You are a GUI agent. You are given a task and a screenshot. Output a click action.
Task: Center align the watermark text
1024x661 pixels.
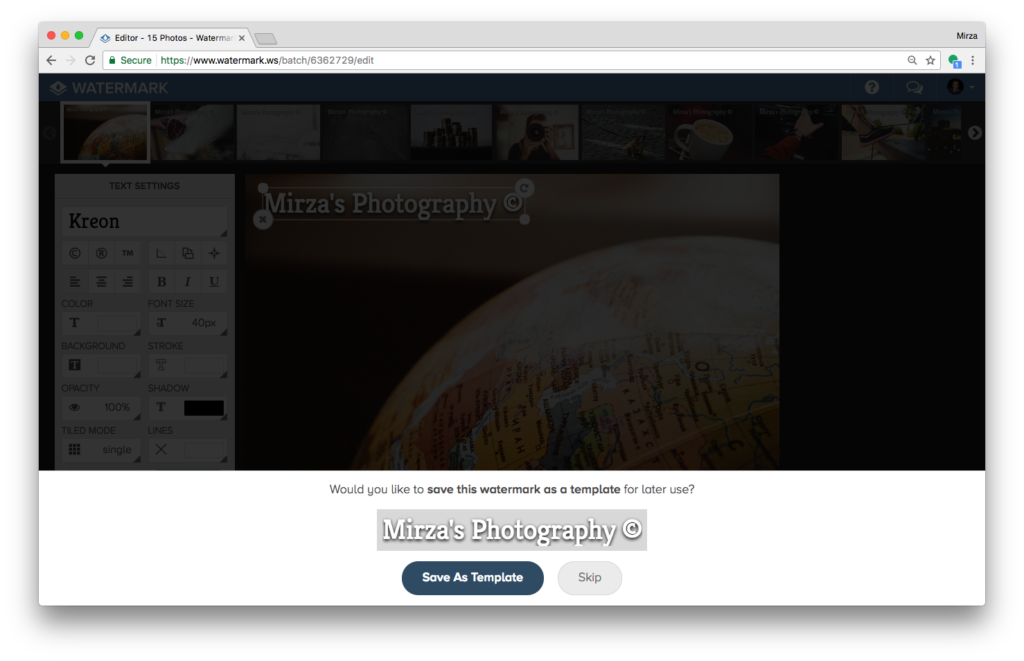101,282
